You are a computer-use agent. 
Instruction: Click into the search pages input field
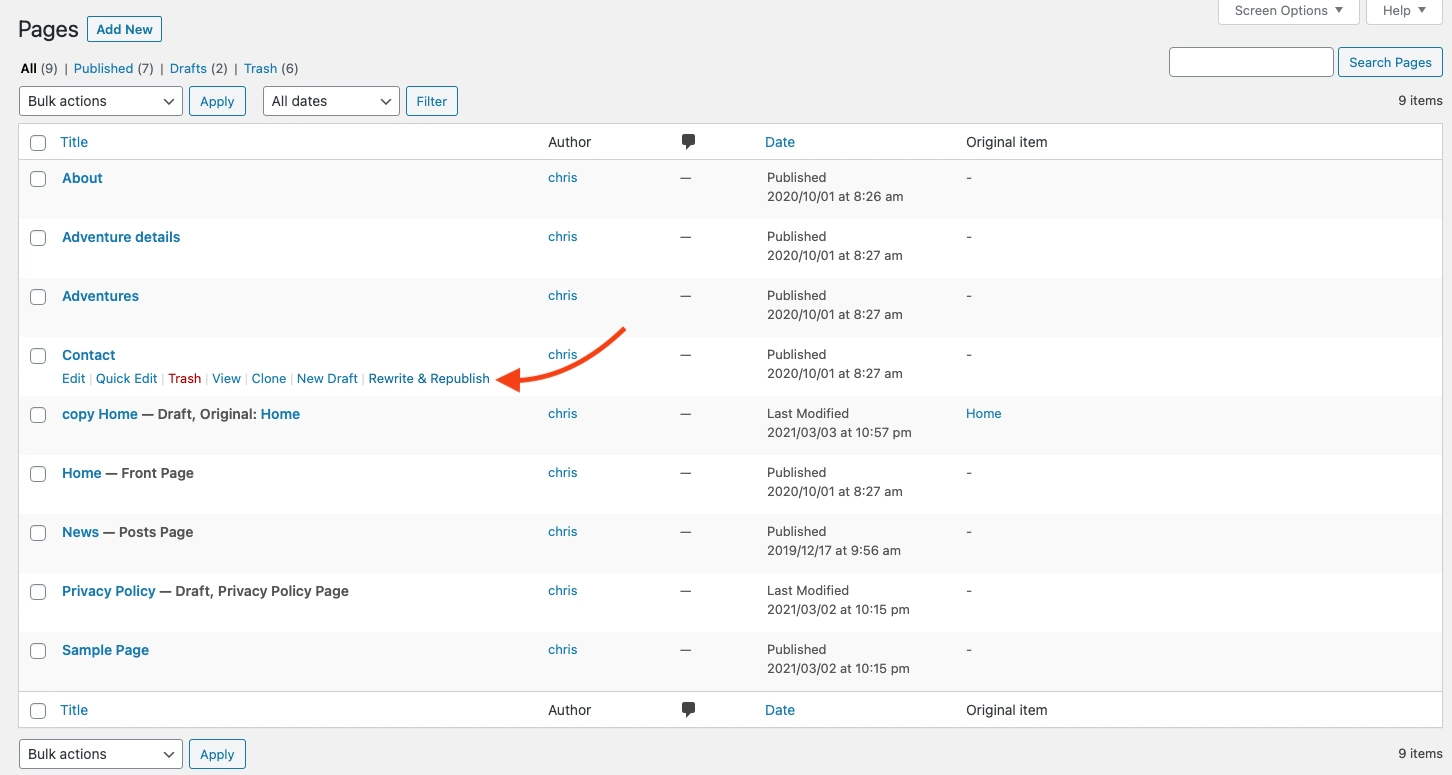coord(1251,62)
